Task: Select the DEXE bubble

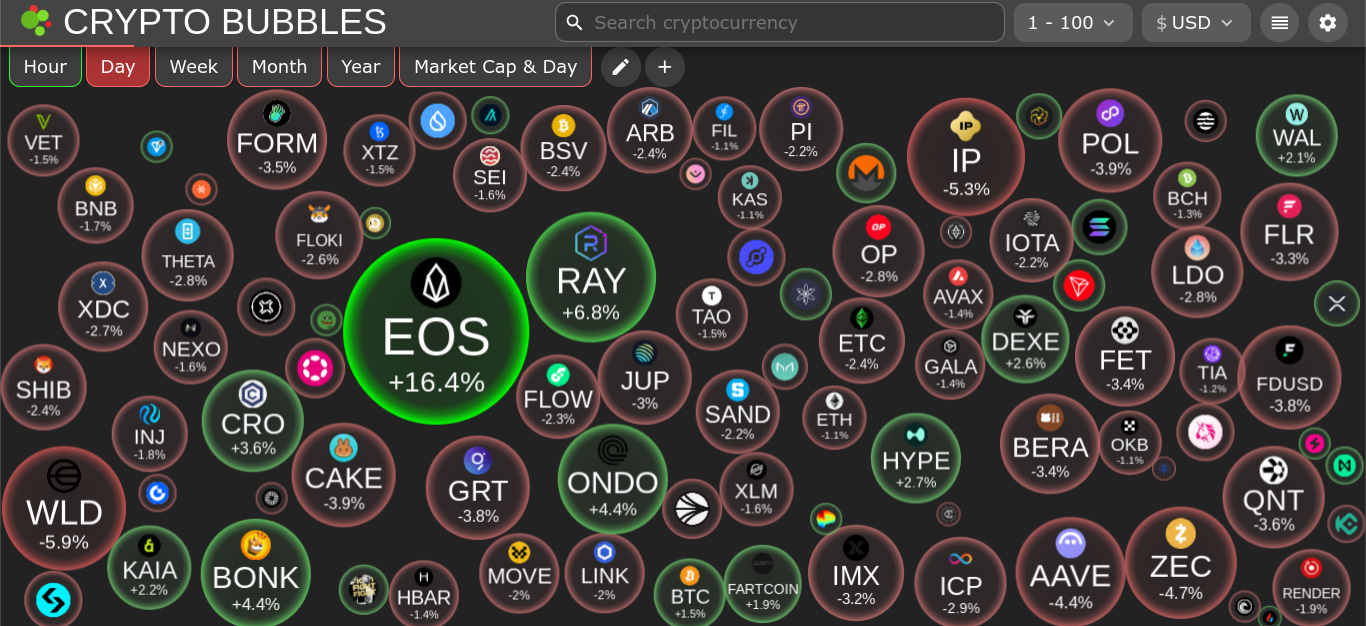Action: tap(1025, 339)
